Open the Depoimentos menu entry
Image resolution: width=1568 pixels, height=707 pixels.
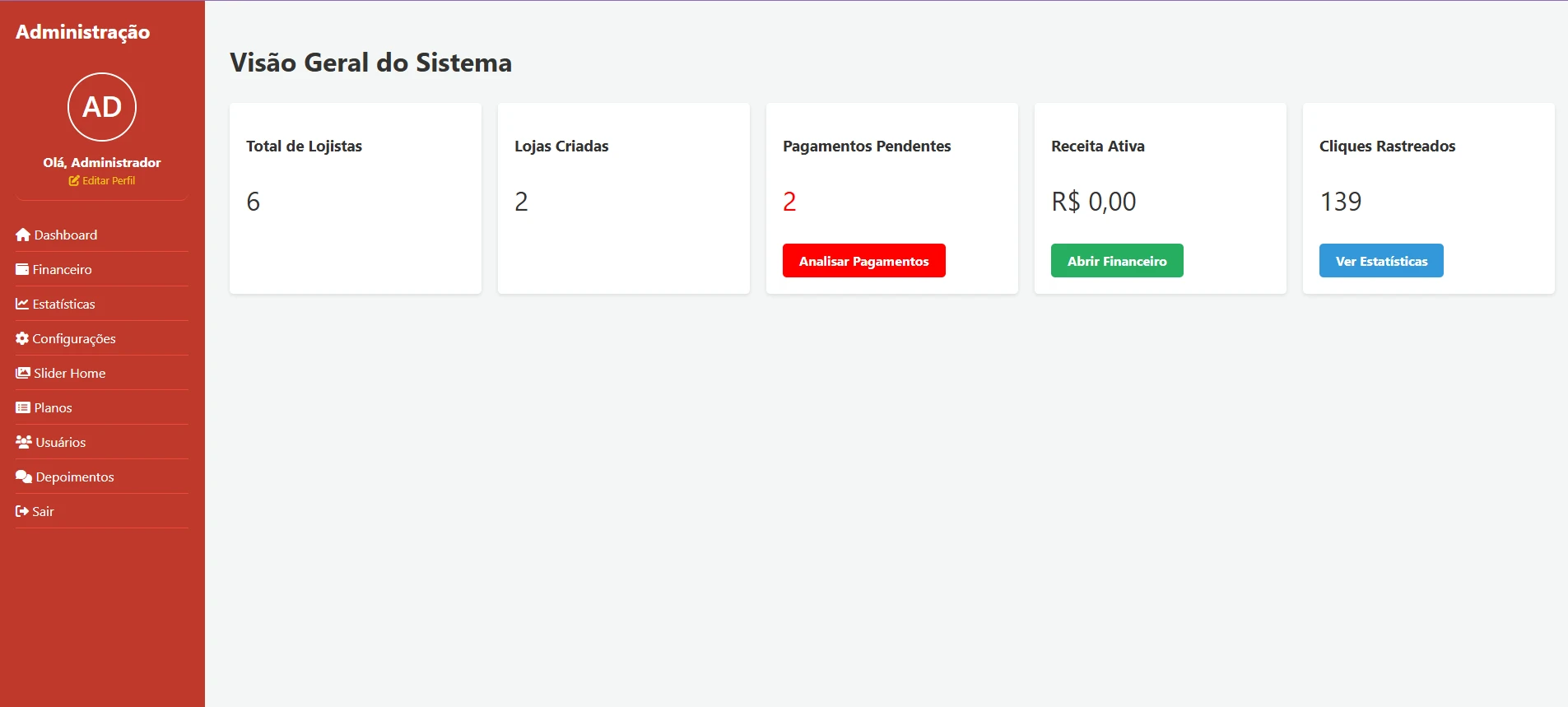click(x=102, y=477)
